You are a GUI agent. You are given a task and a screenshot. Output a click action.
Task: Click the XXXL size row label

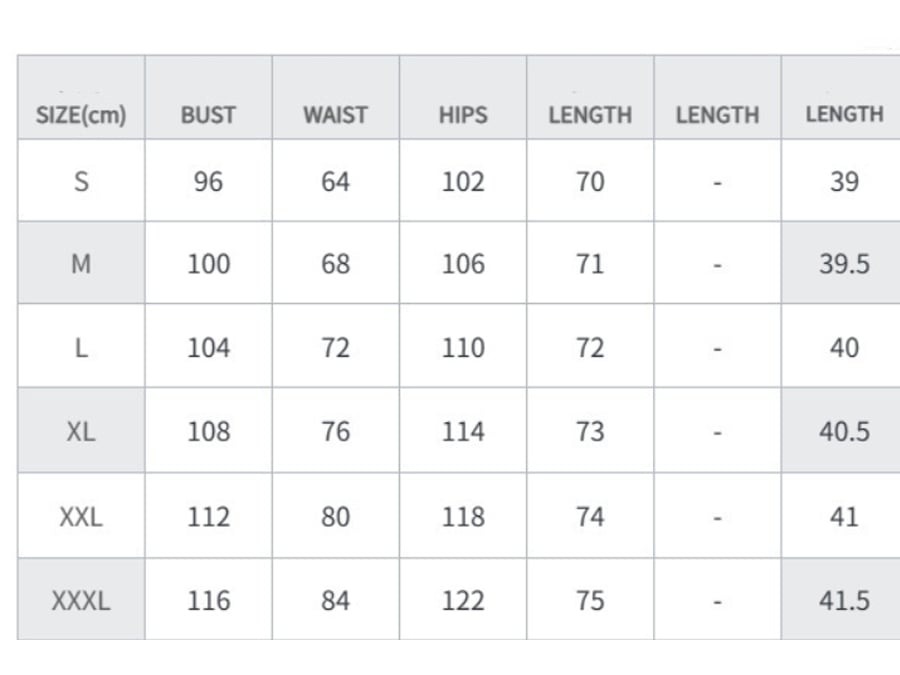pyautogui.click(x=81, y=600)
